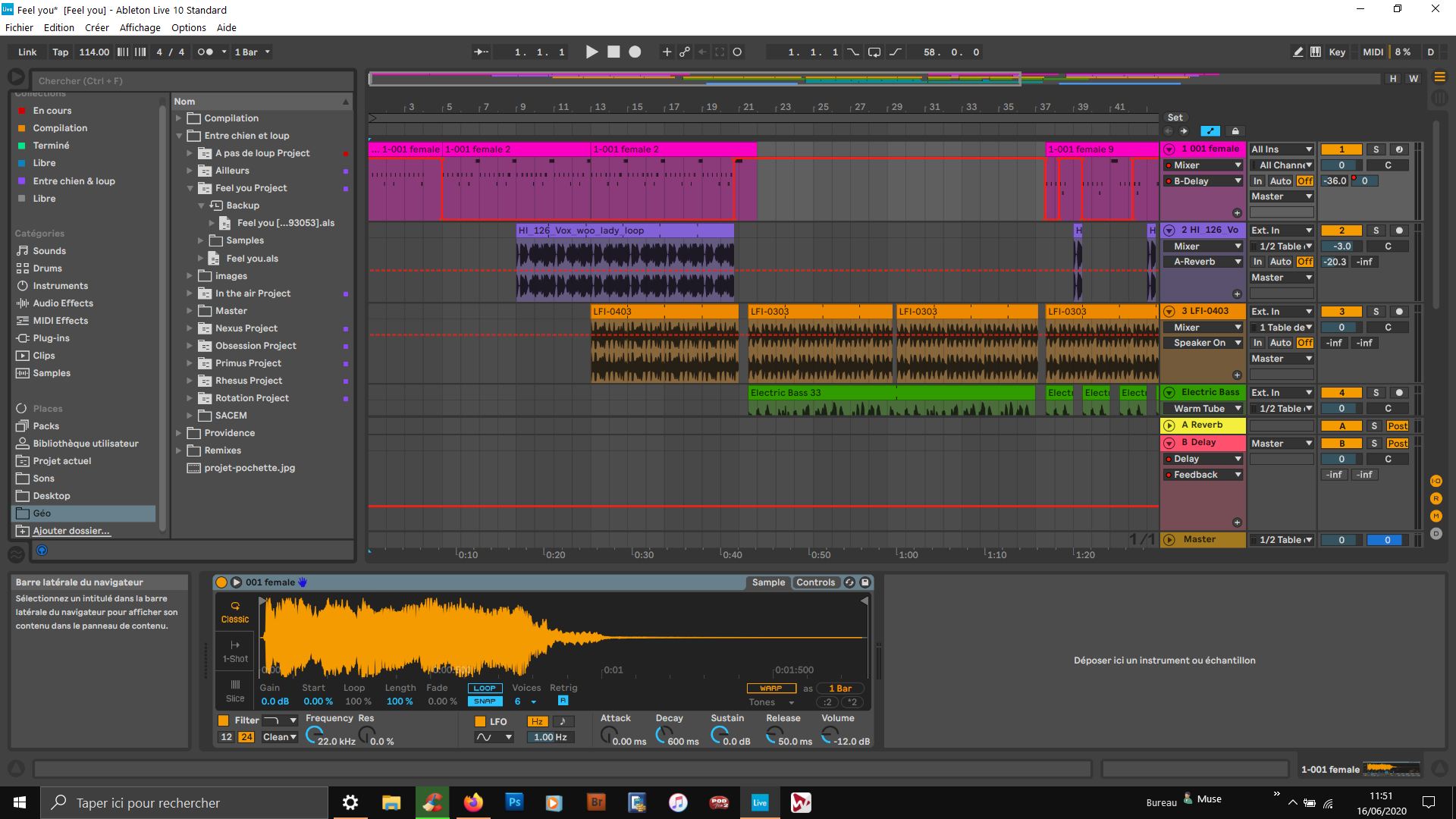Enable the WARP button in Simpler
The width and height of the screenshot is (1456, 819).
(x=770, y=688)
